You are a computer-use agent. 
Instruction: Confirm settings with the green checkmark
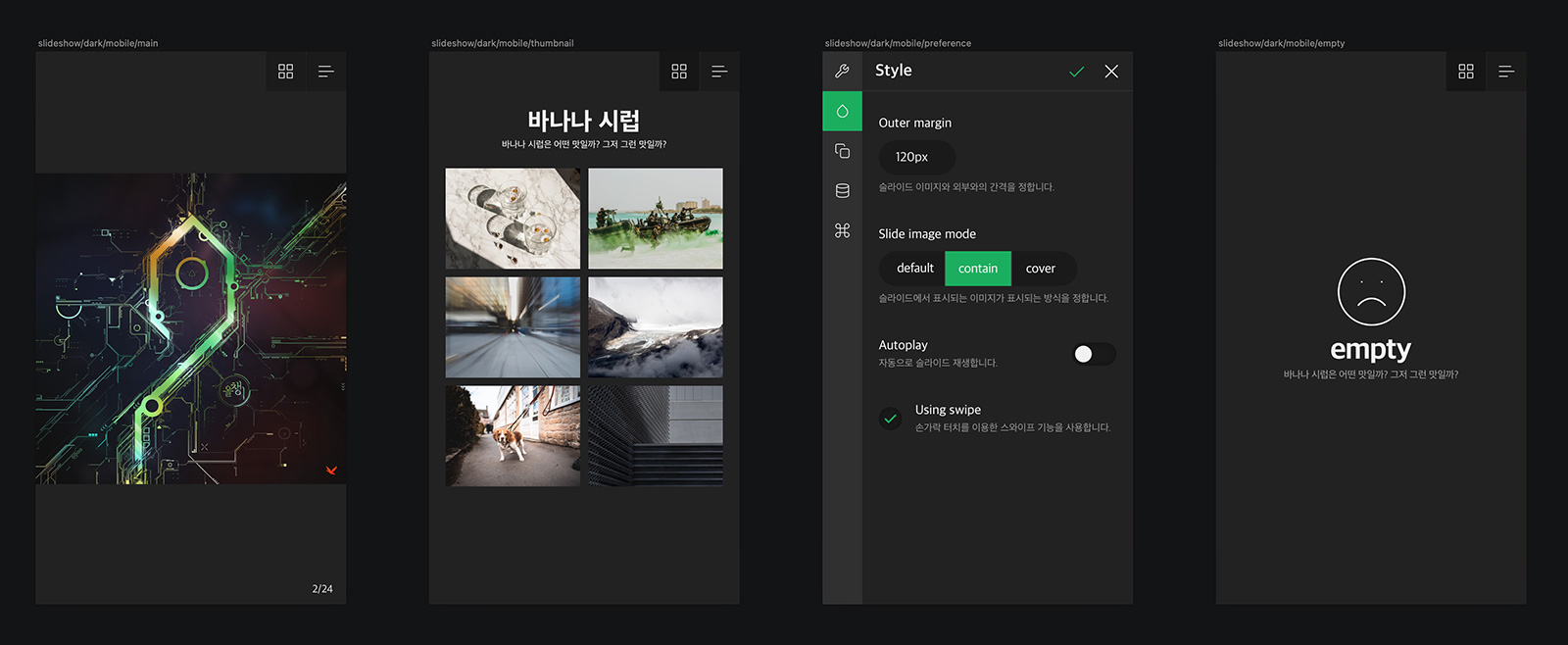(1076, 72)
